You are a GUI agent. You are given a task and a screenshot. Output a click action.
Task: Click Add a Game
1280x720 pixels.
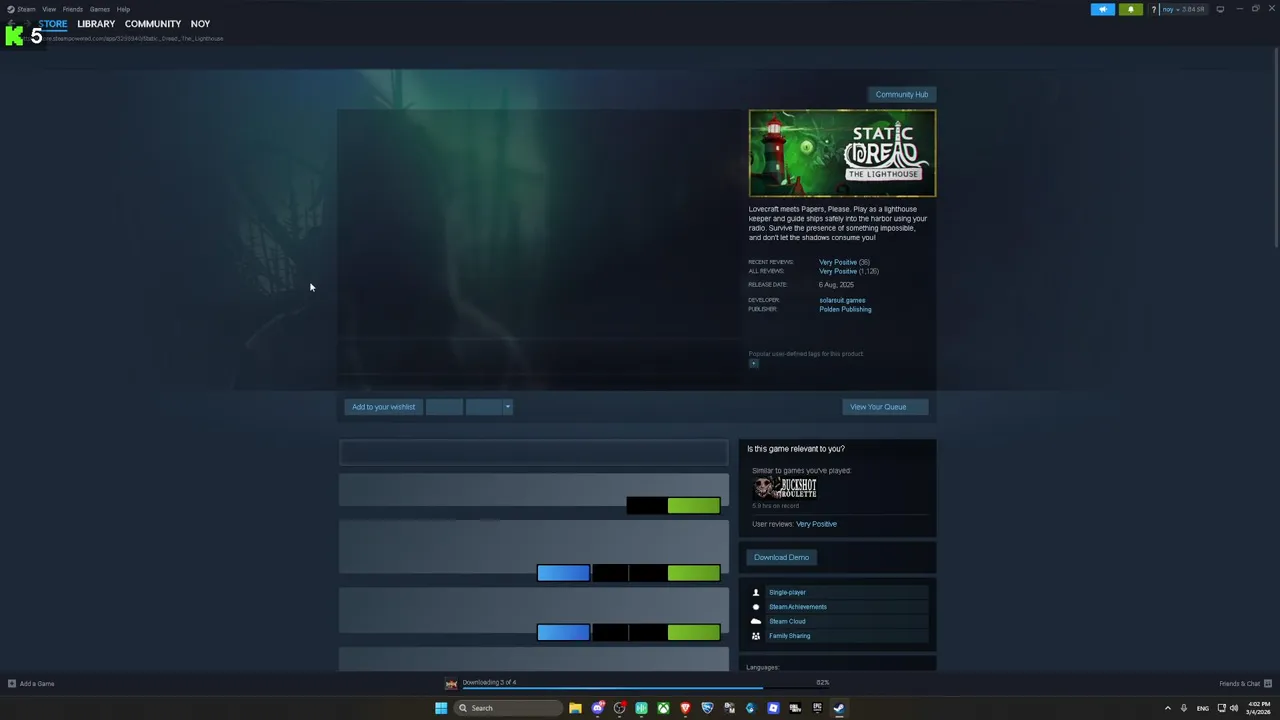point(31,684)
